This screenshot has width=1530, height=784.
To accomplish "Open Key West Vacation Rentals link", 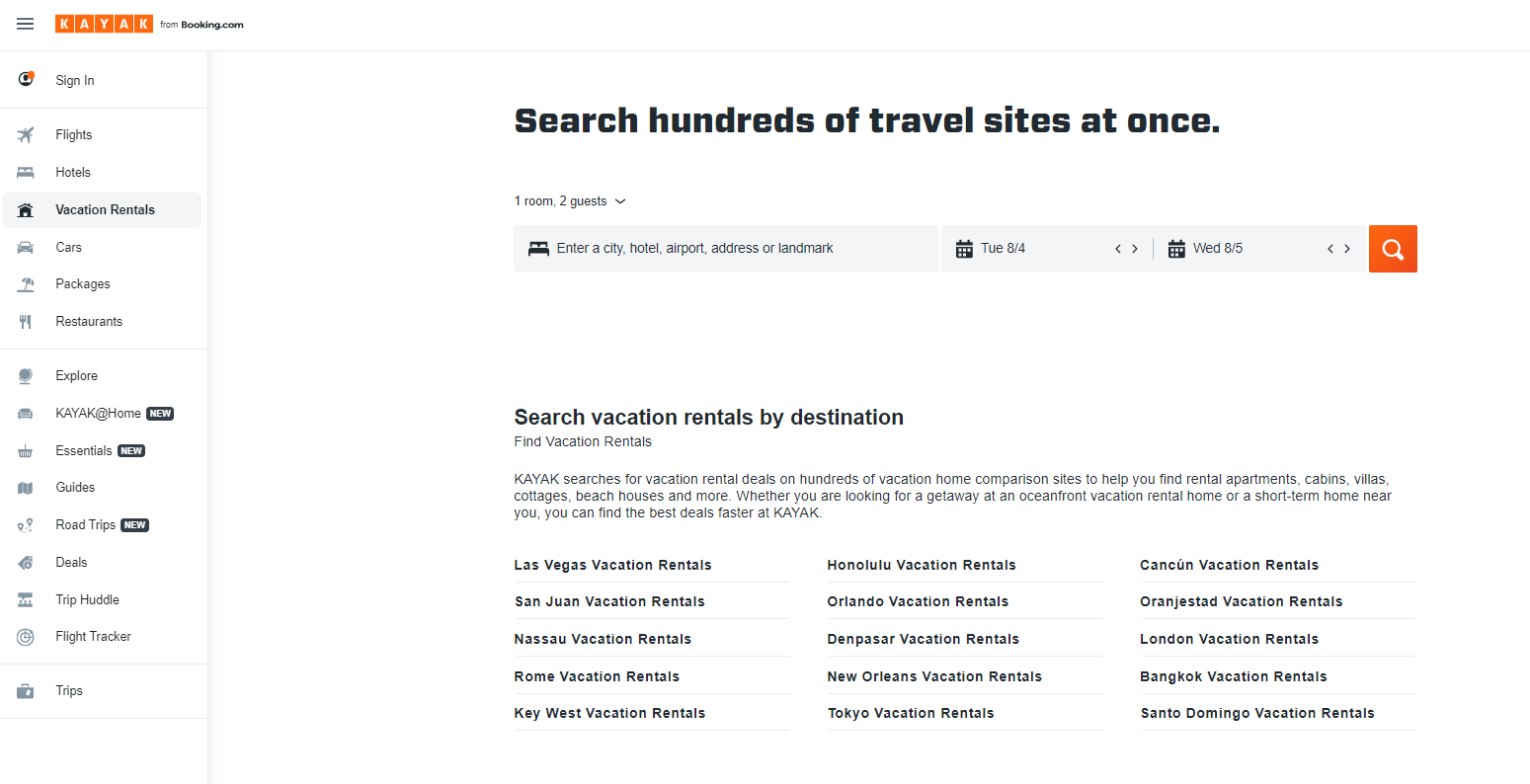I will coord(609,713).
